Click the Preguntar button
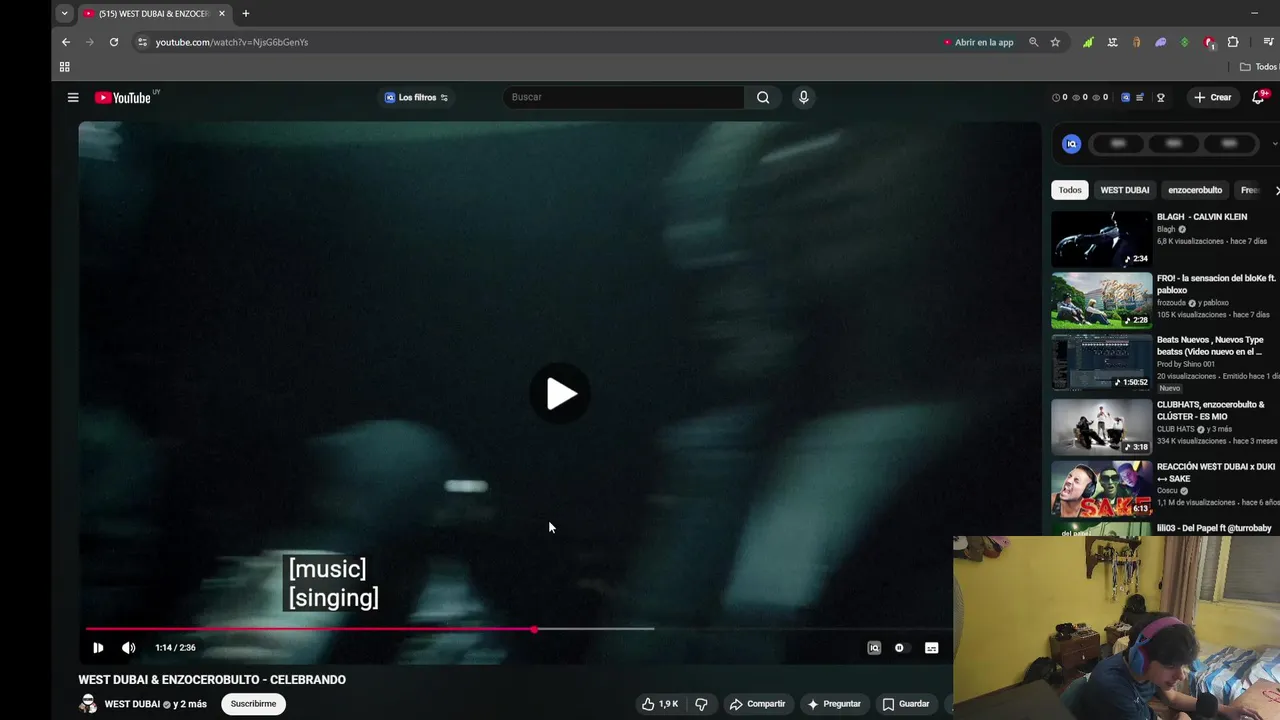 pos(833,704)
